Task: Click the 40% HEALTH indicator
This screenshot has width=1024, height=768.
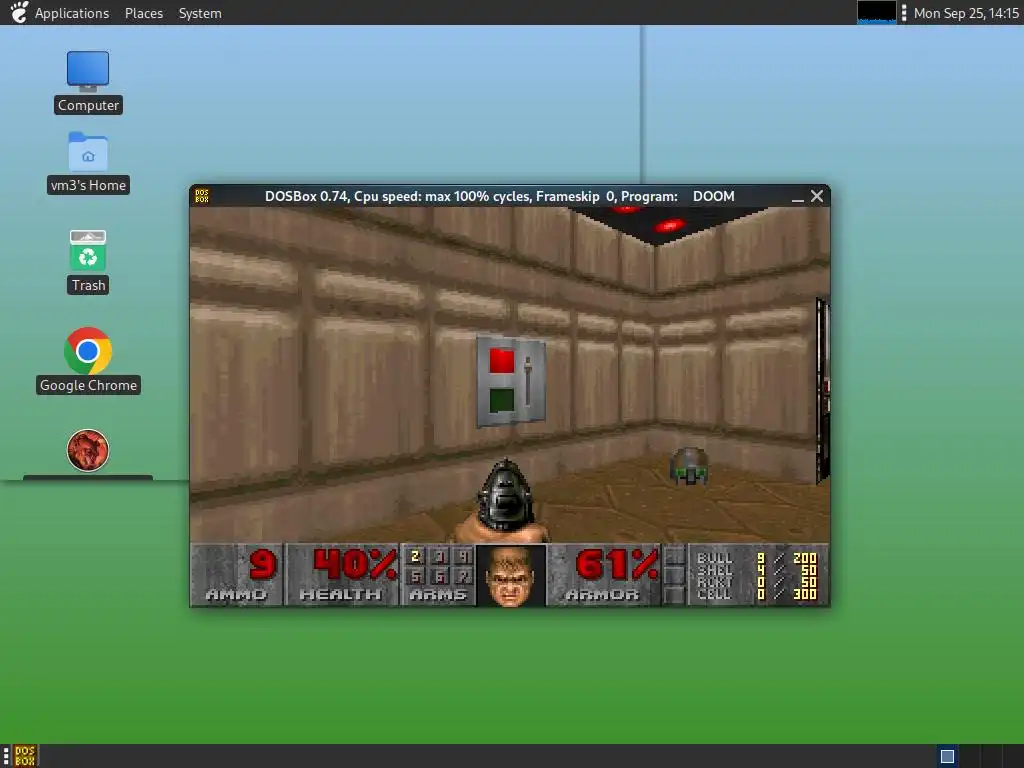Action: (x=343, y=575)
